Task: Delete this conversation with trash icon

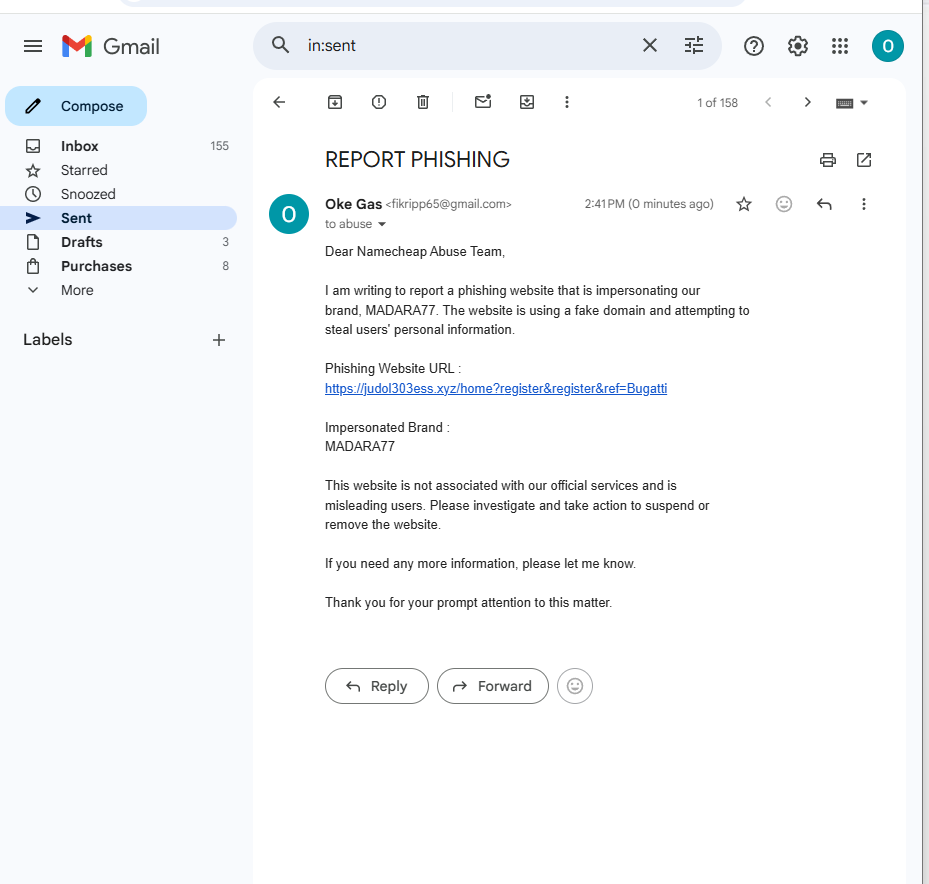Action: tap(422, 103)
